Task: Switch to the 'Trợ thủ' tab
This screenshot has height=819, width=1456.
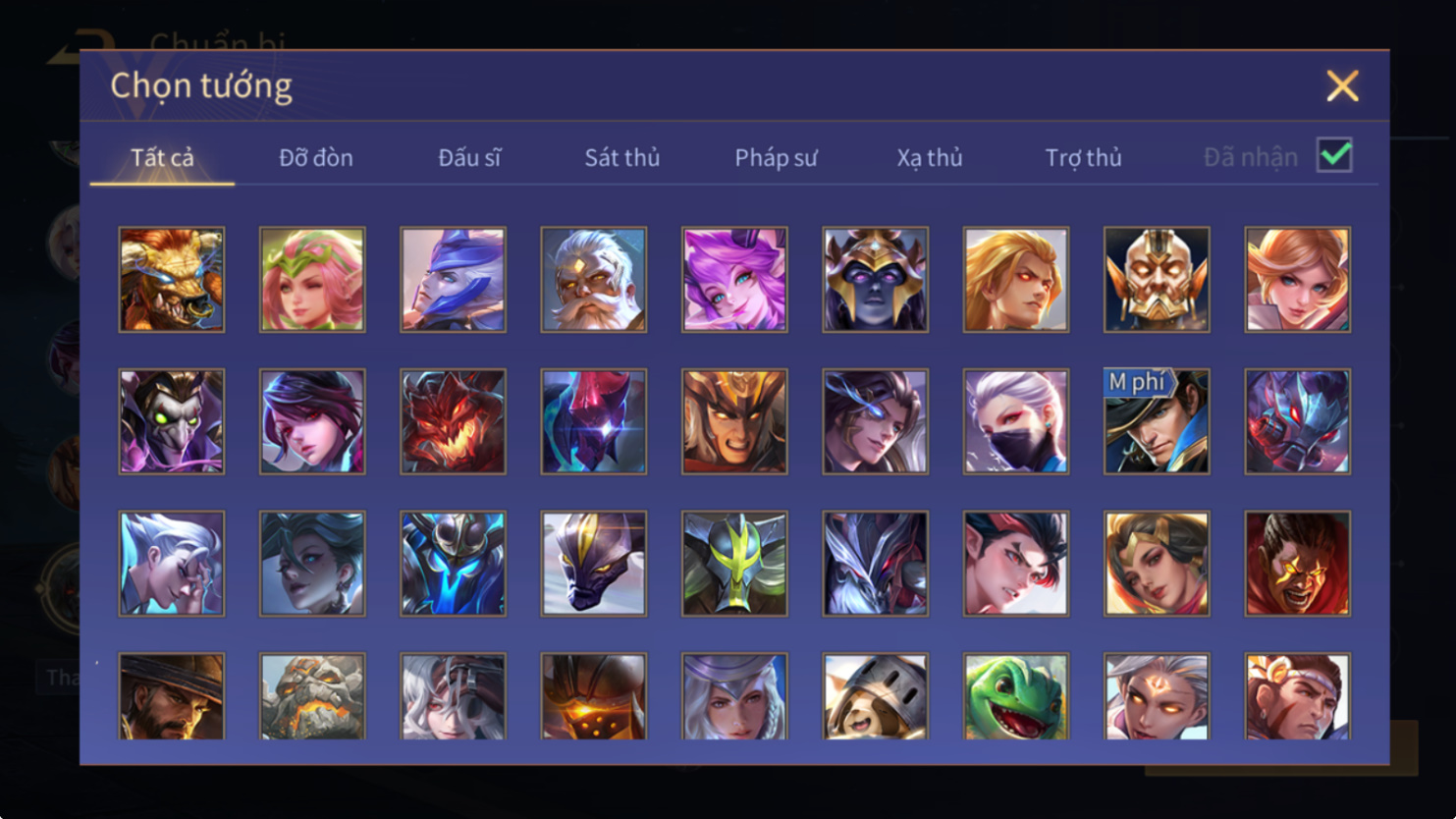Action: tap(1083, 157)
